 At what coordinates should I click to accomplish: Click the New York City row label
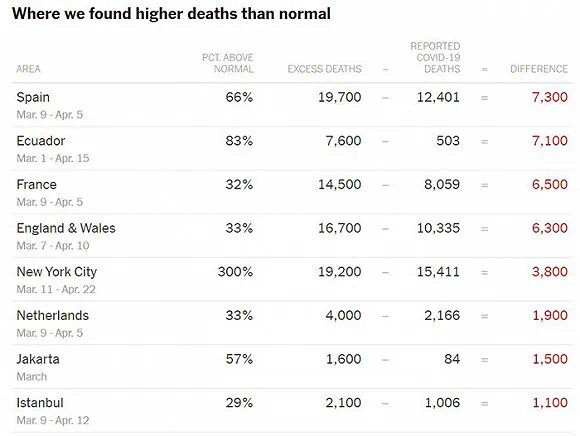[57, 272]
